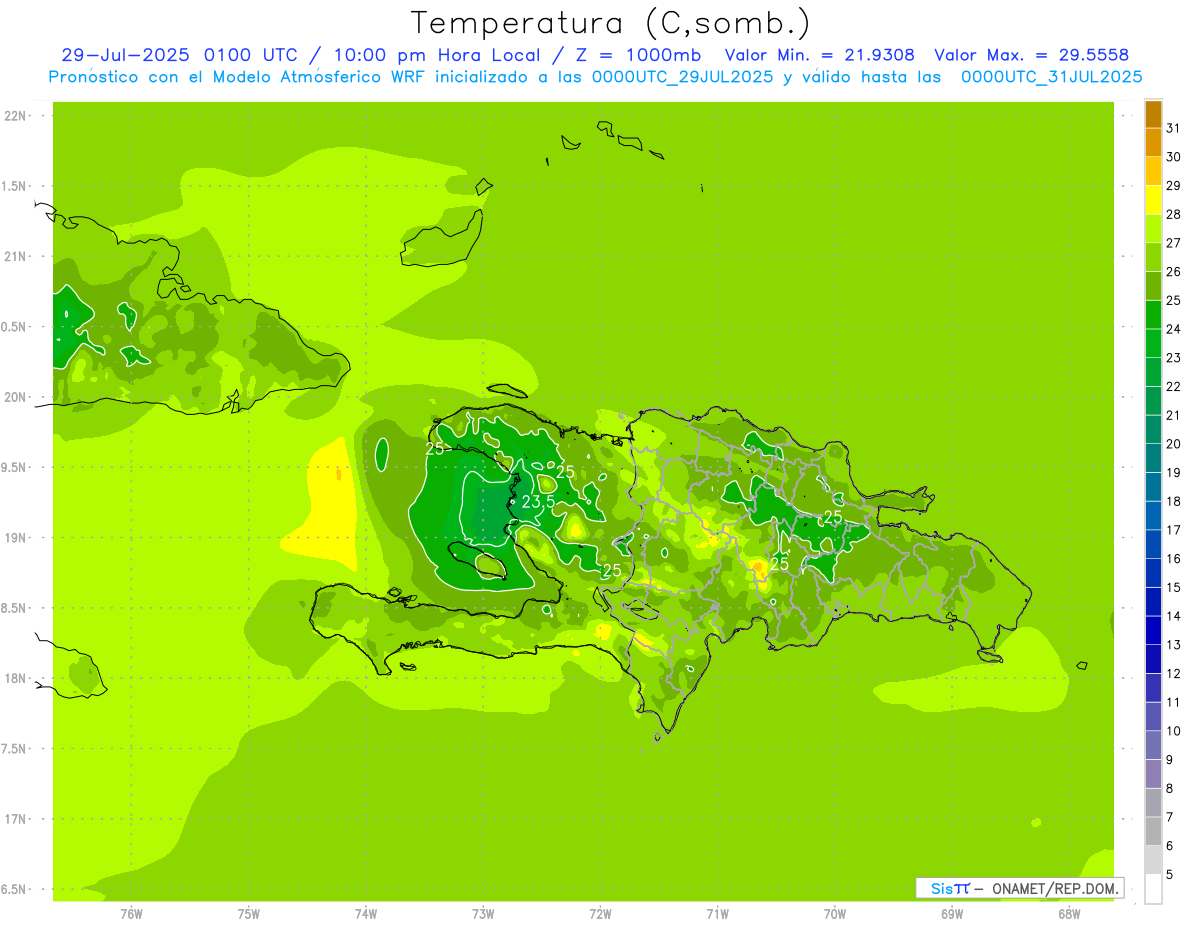Click the legend value "18"
The height and width of the screenshot is (927, 1200).
tap(1173, 501)
